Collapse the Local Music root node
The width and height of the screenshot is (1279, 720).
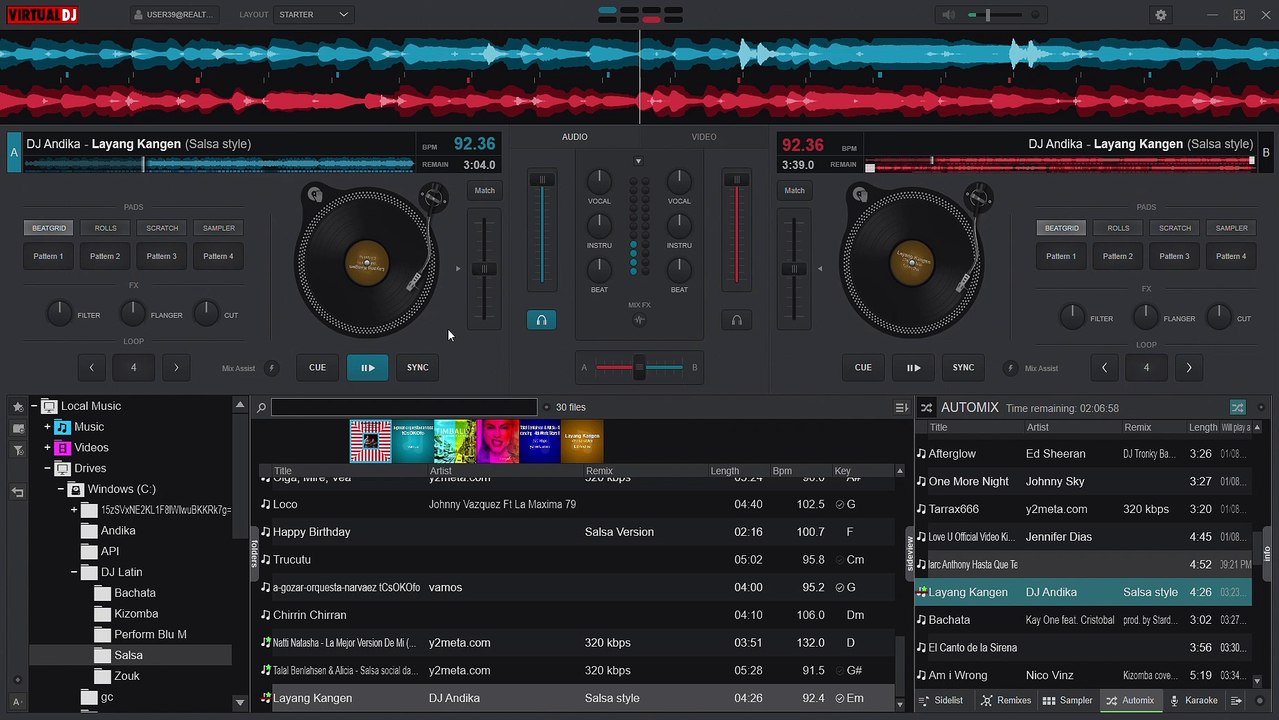coord(33,406)
